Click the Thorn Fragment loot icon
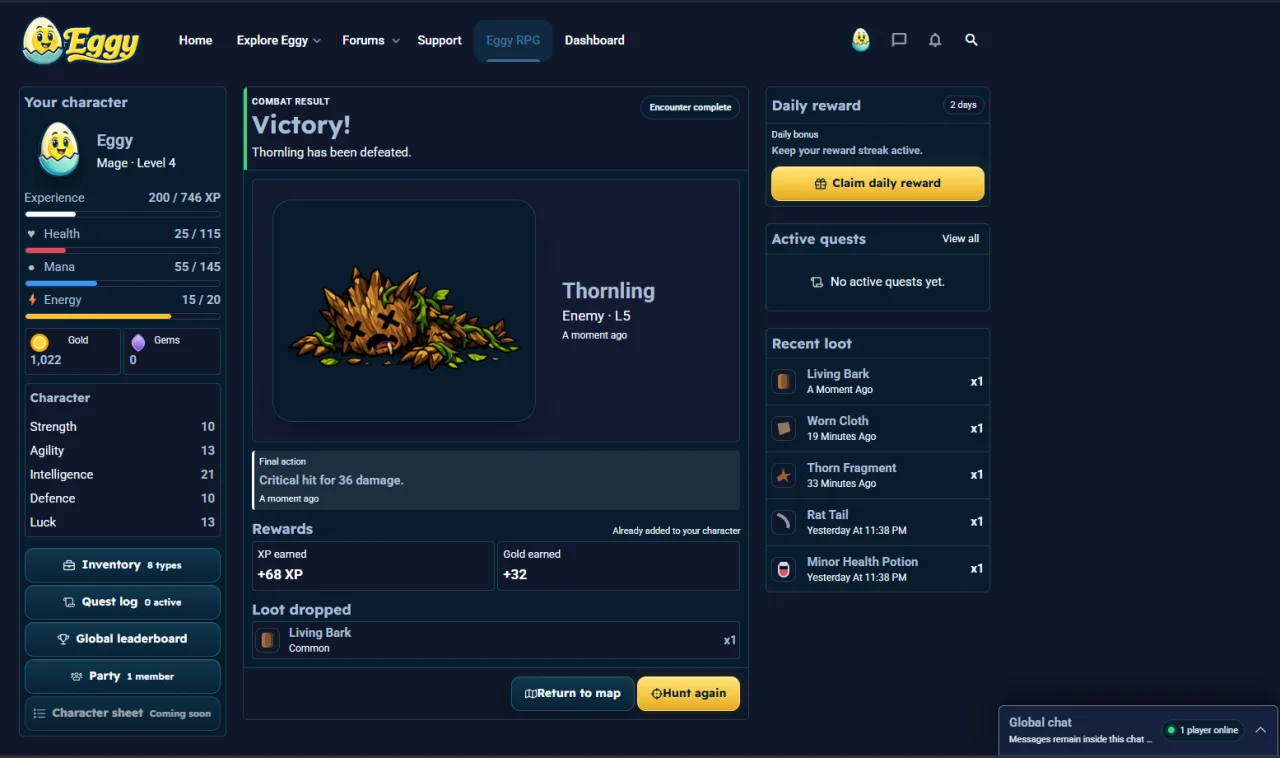Screen dimensions: 1280x758 coord(784,475)
